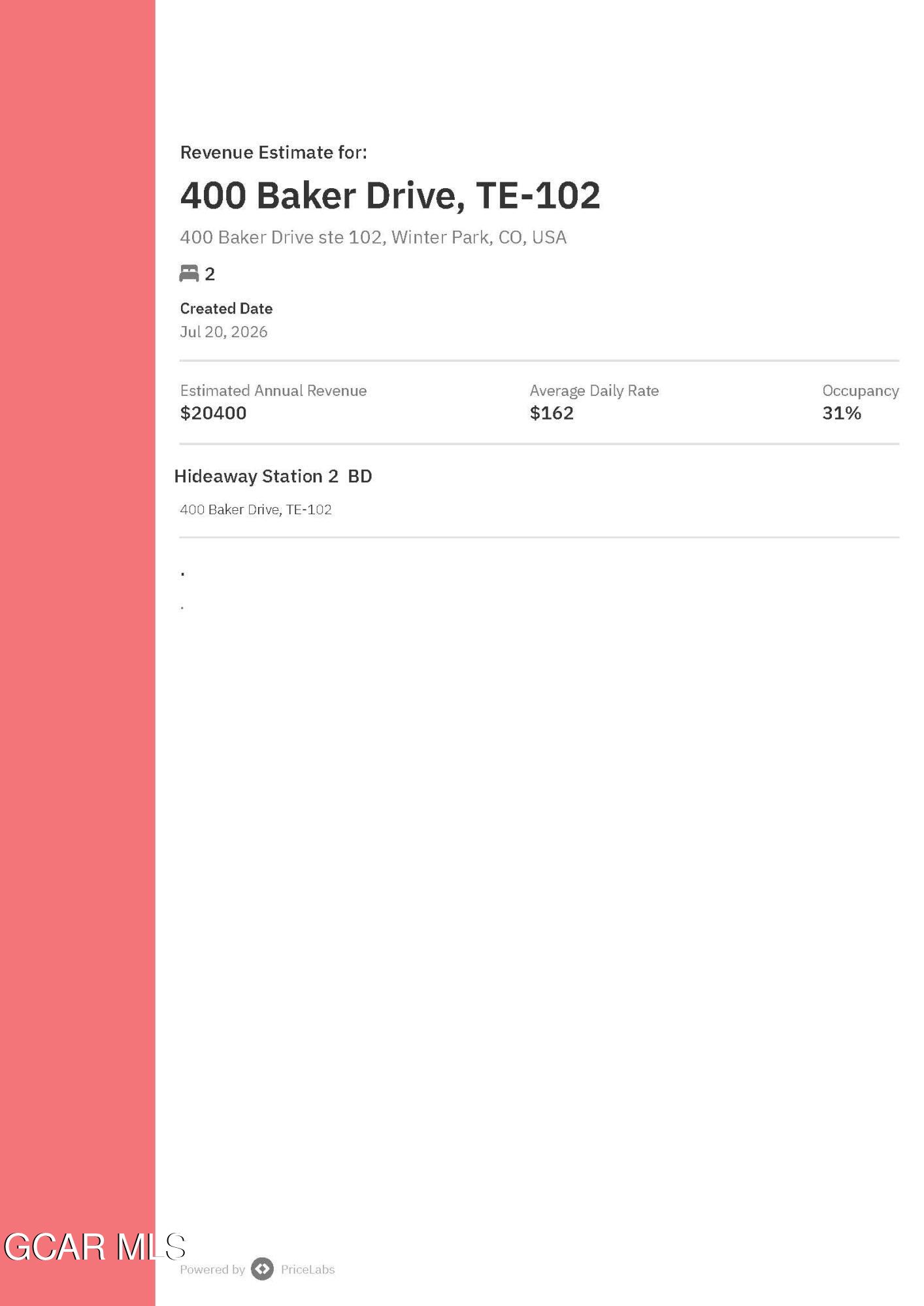
Task: Click the PriceLabs logo icon
Action: (262, 1269)
